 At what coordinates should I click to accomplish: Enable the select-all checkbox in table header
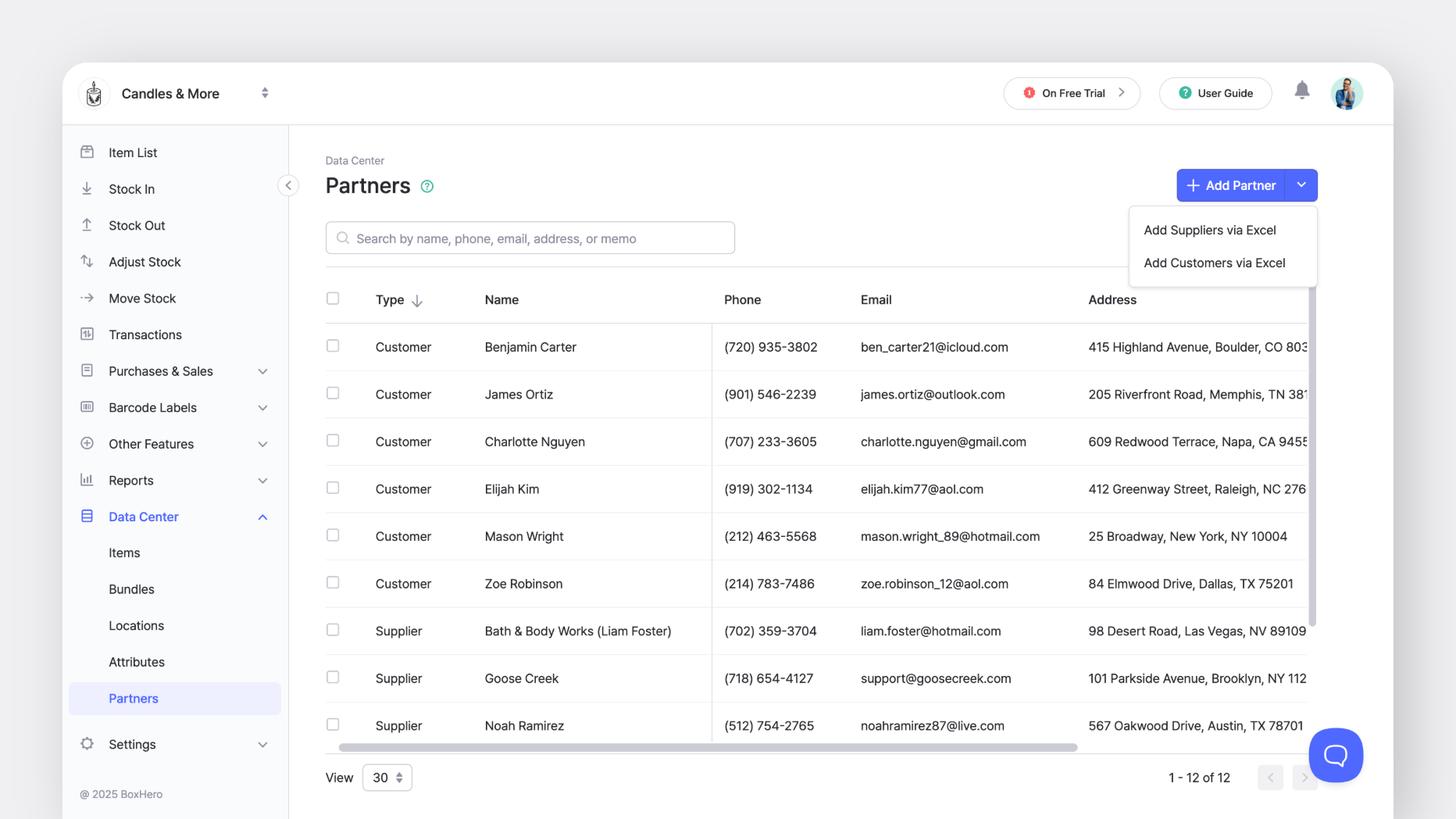(334, 299)
